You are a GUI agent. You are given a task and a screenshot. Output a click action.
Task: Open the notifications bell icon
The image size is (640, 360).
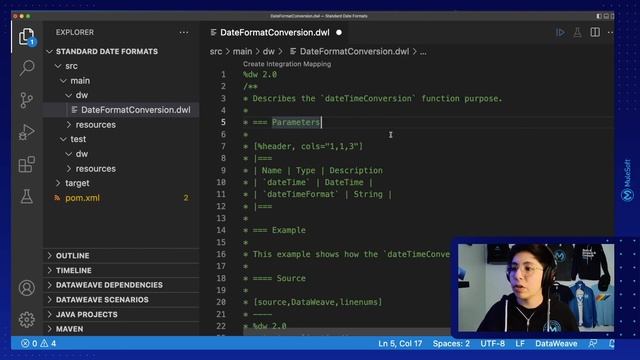611,344
